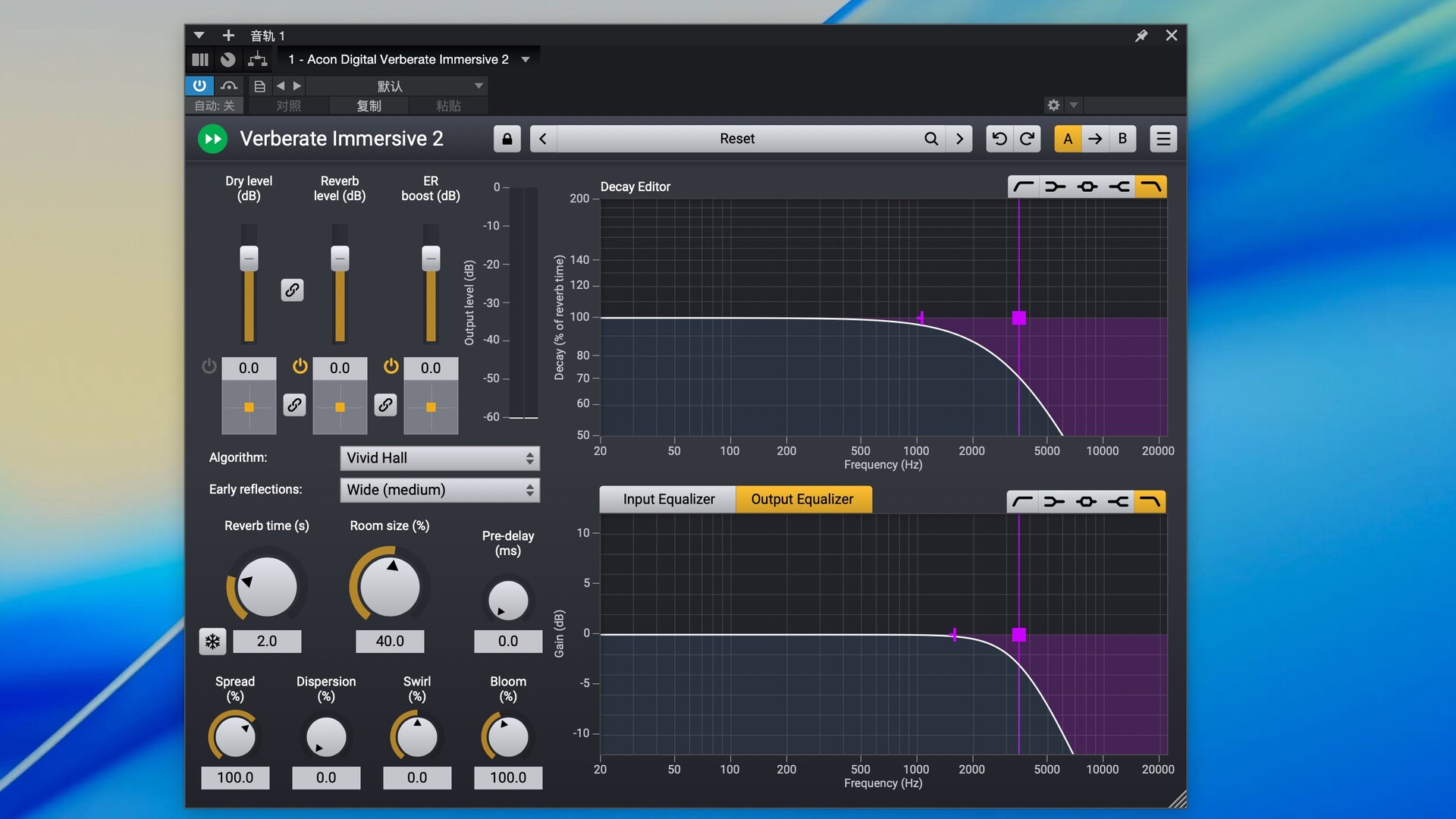The image size is (1456, 819).
Task: Toggle Dry level power button
Action: 209,367
